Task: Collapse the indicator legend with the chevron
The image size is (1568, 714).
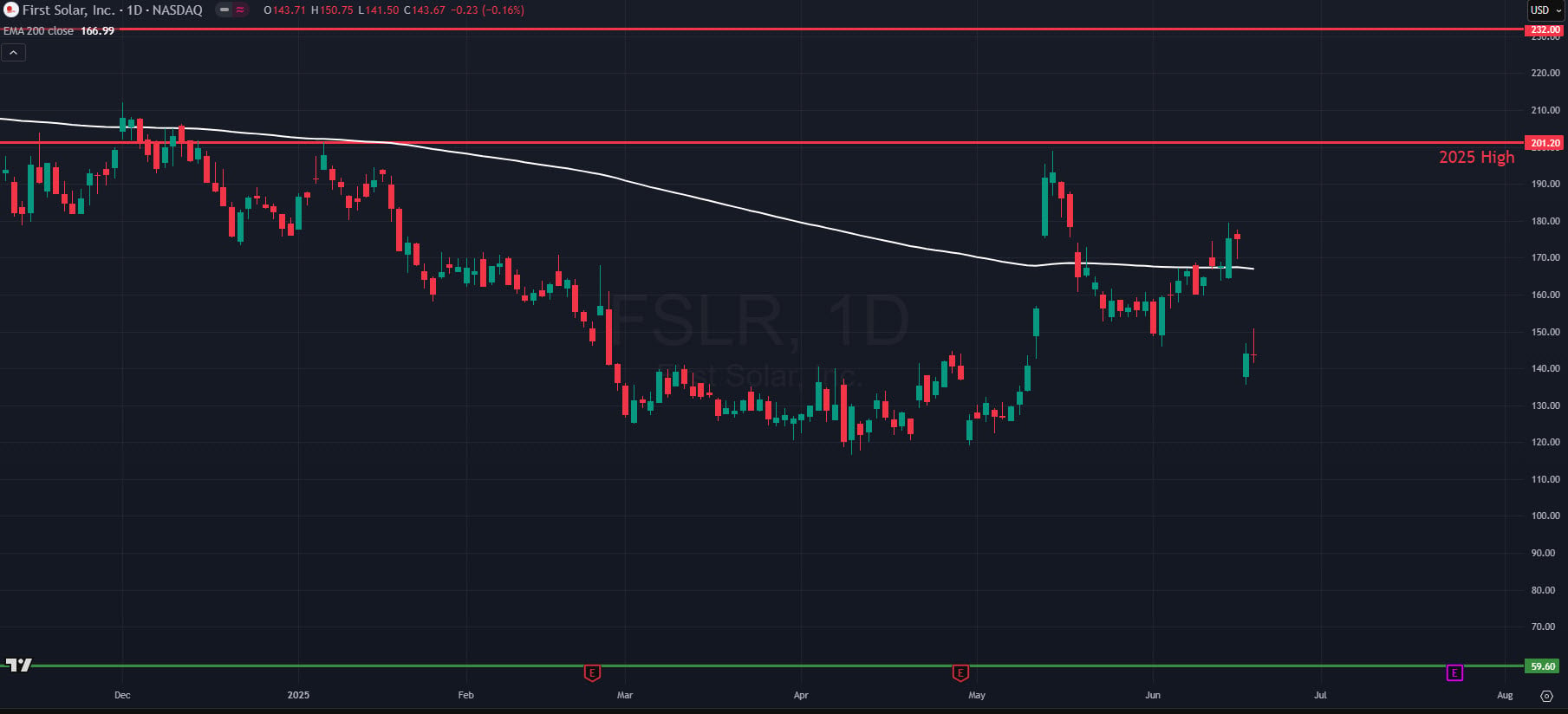Action: tap(14, 53)
